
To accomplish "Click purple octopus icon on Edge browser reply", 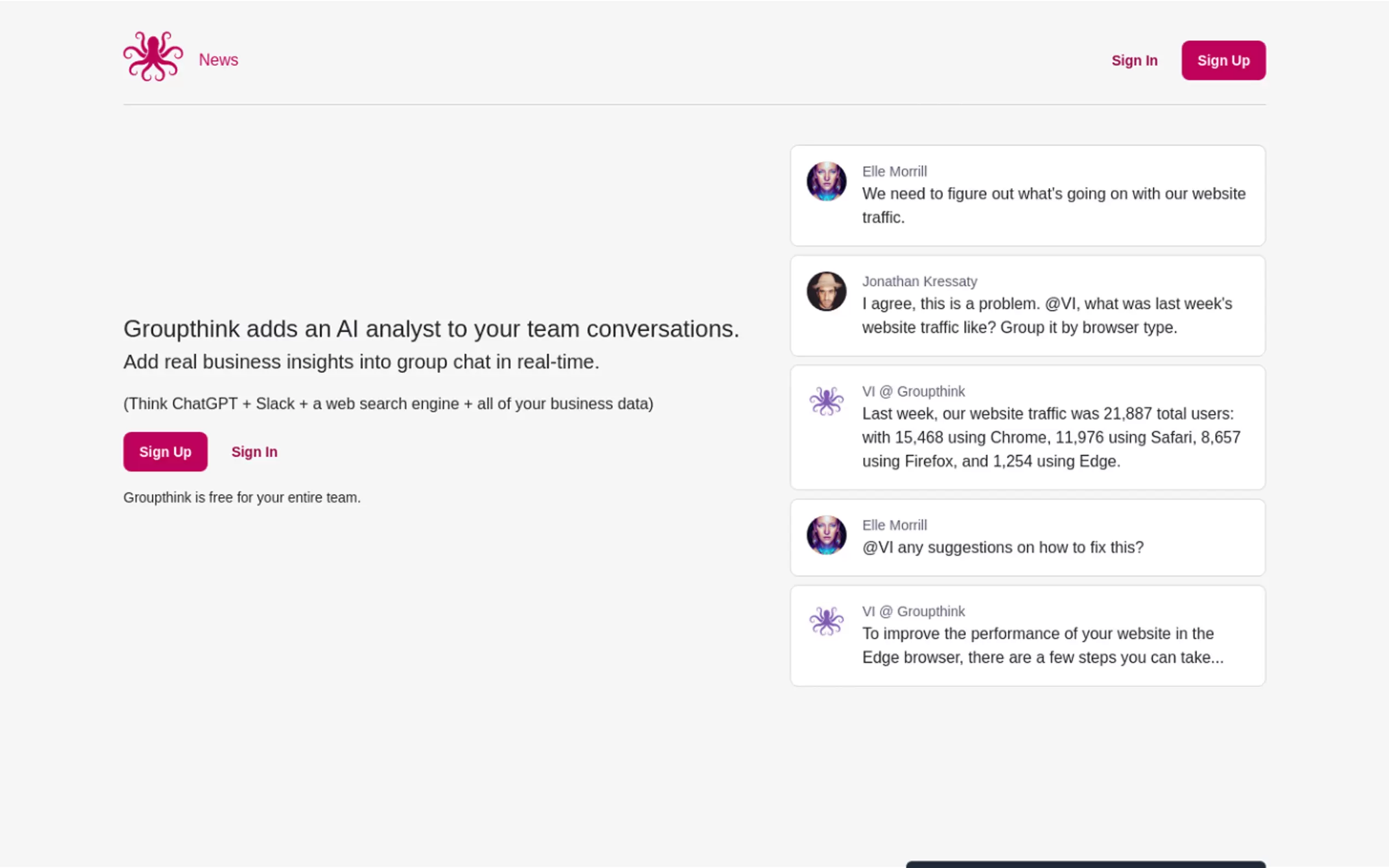I will 826,621.
